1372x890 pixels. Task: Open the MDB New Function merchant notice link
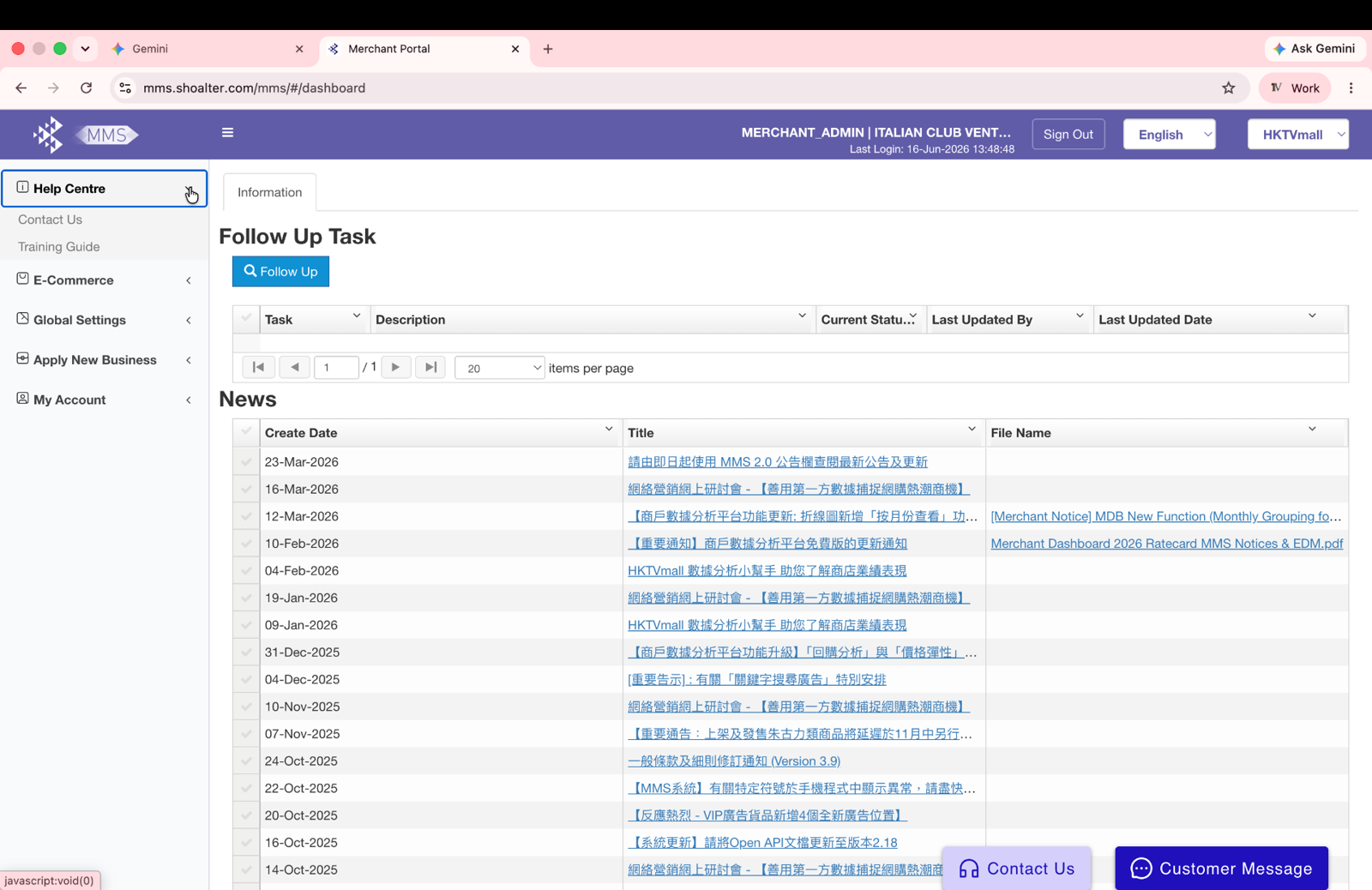coord(1166,516)
